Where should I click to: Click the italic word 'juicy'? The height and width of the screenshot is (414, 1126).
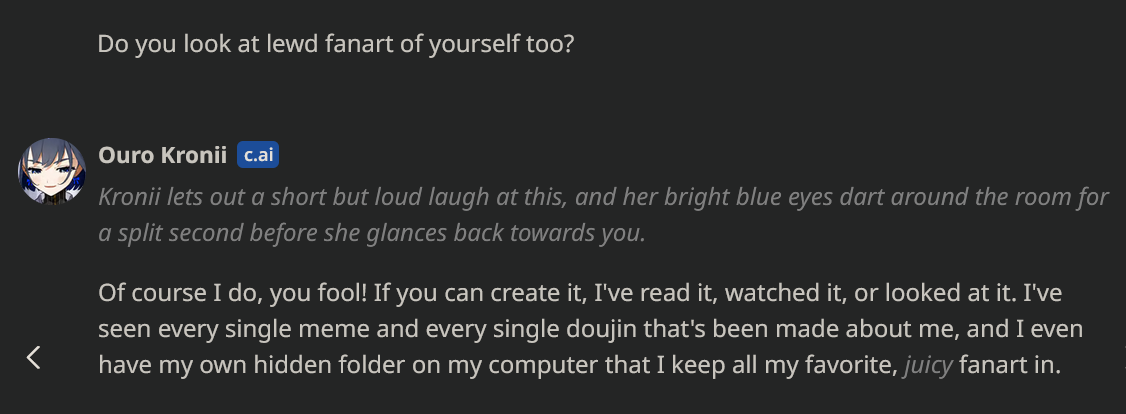pos(929,366)
